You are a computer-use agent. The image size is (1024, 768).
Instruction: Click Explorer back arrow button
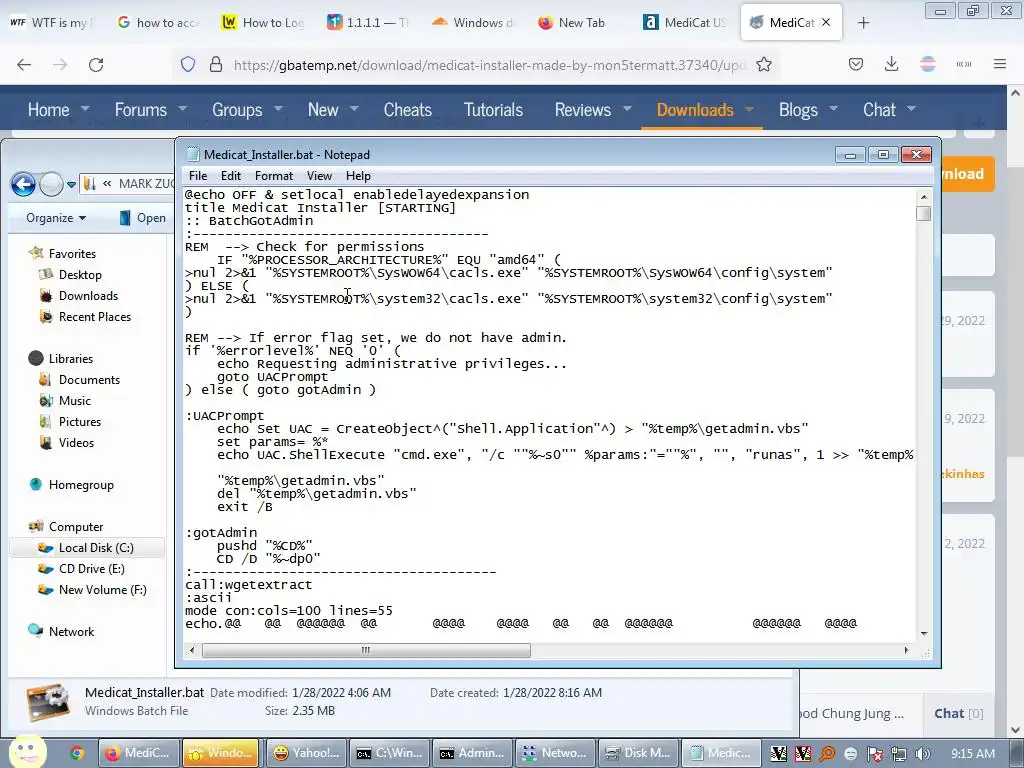click(x=23, y=184)
